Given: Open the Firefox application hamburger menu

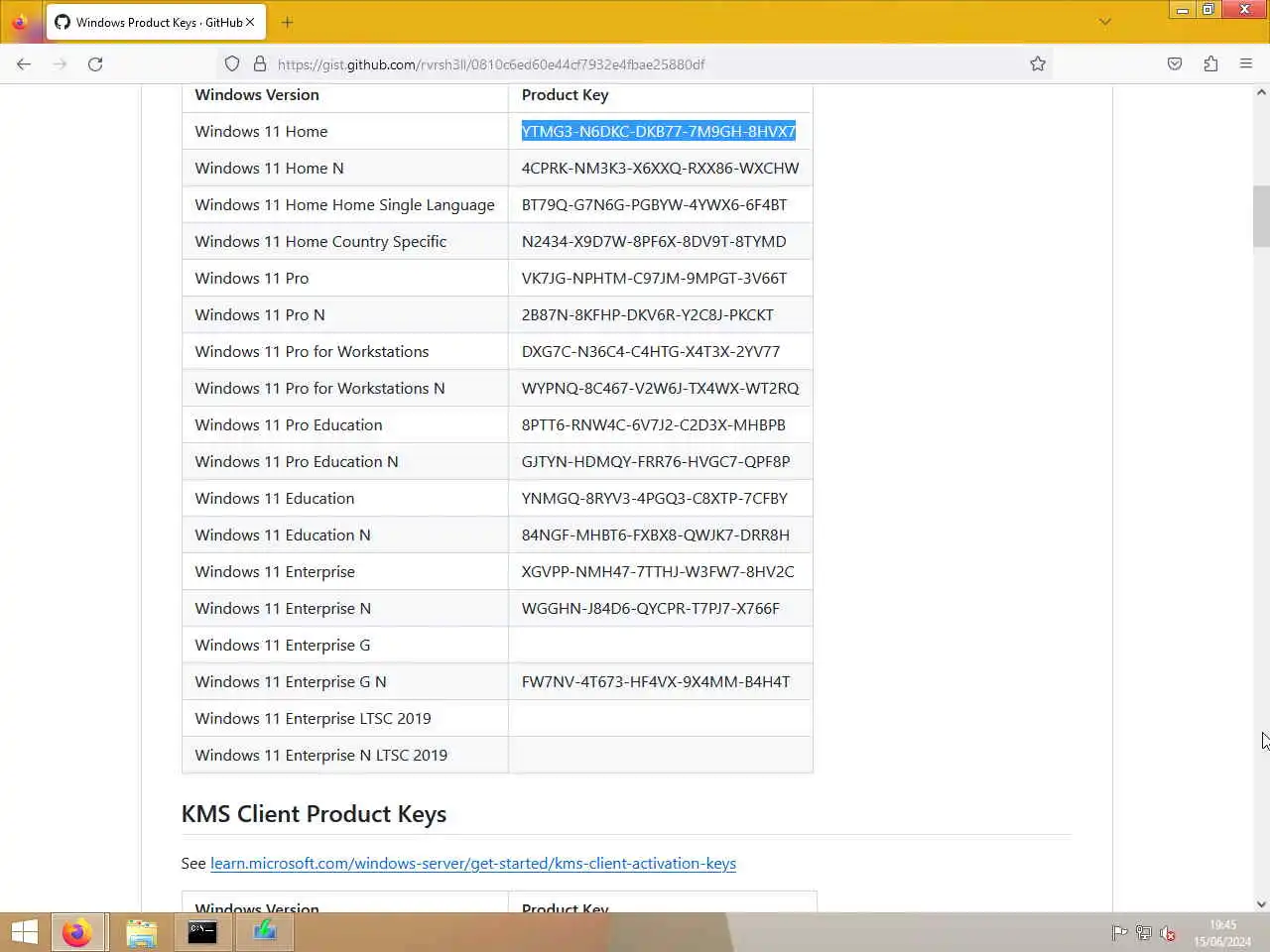Looking at the screenshot, I should 1246,64.
